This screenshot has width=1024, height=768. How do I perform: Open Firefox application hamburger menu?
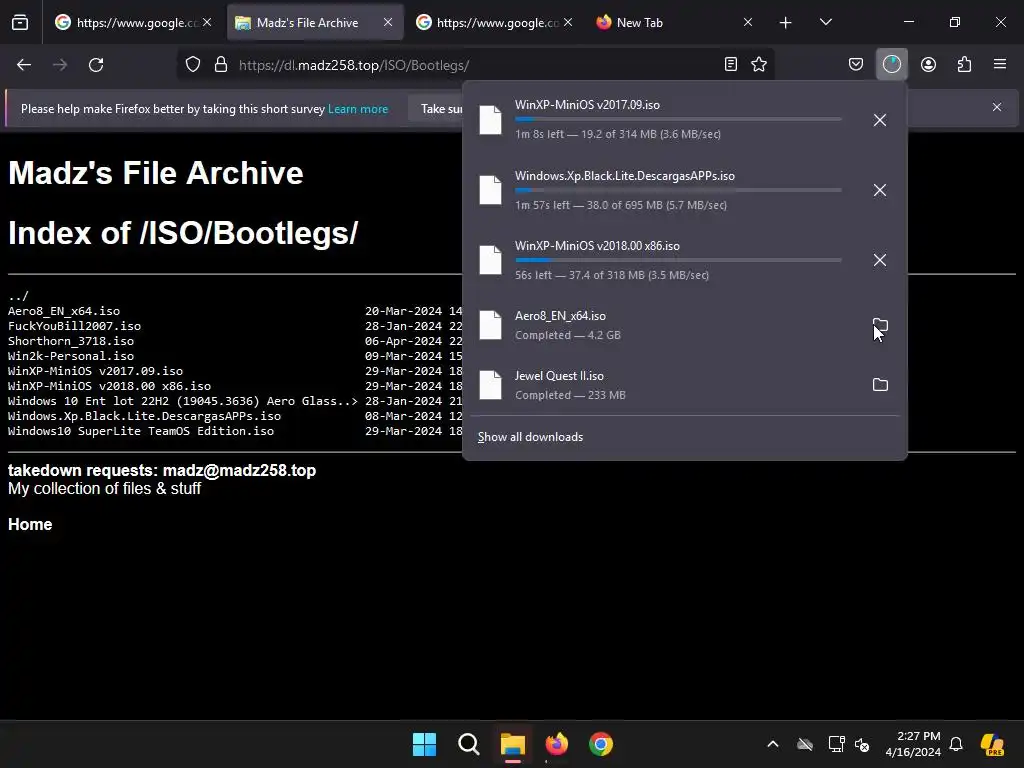pyautogui.click(x=1000, y=64)
